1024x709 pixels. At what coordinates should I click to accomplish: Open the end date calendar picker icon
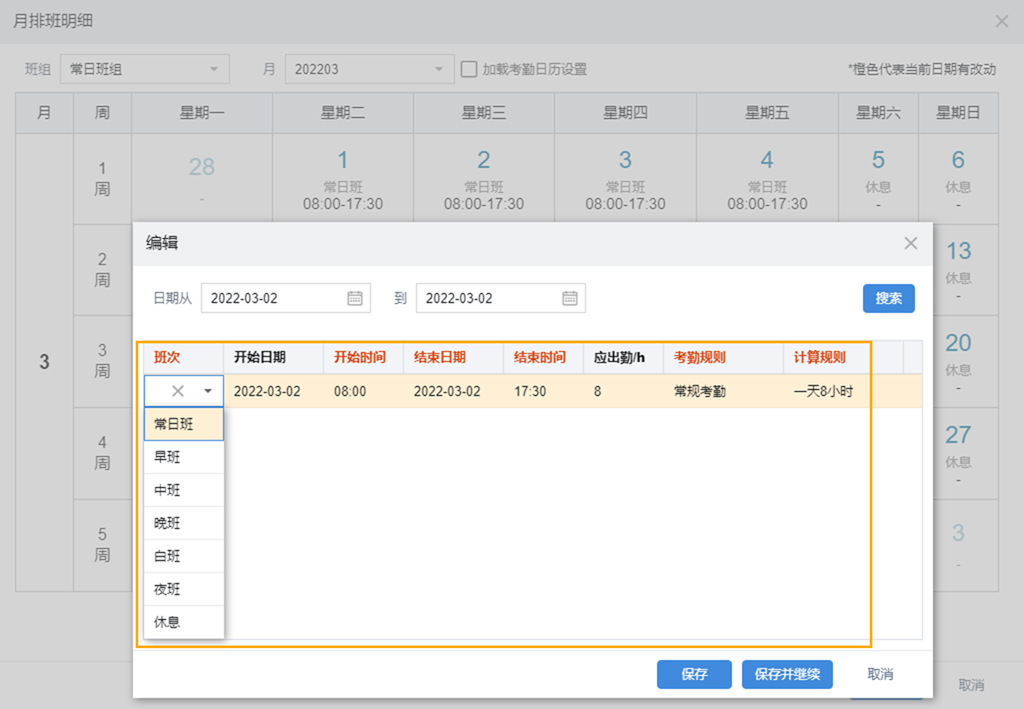569,298
